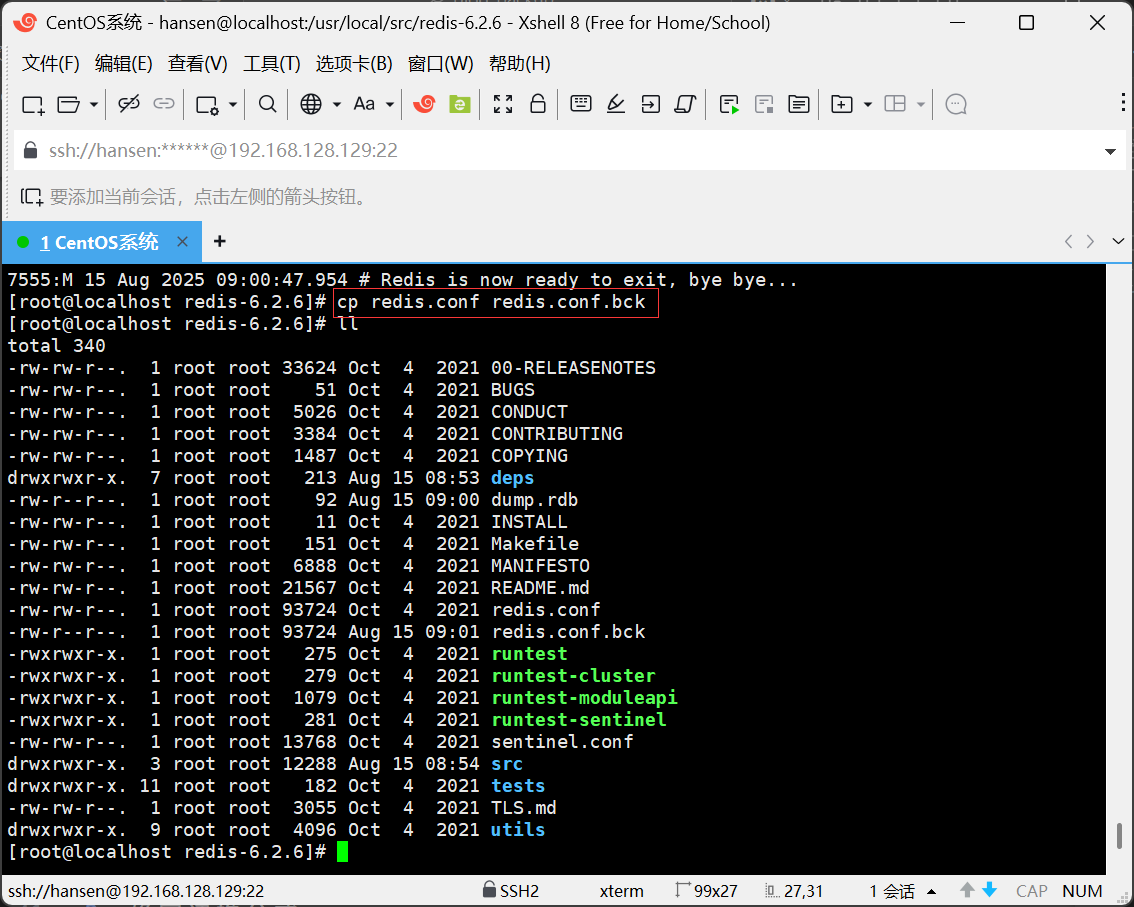Click the New Session toolbar icon

click(x=33, y=104)
